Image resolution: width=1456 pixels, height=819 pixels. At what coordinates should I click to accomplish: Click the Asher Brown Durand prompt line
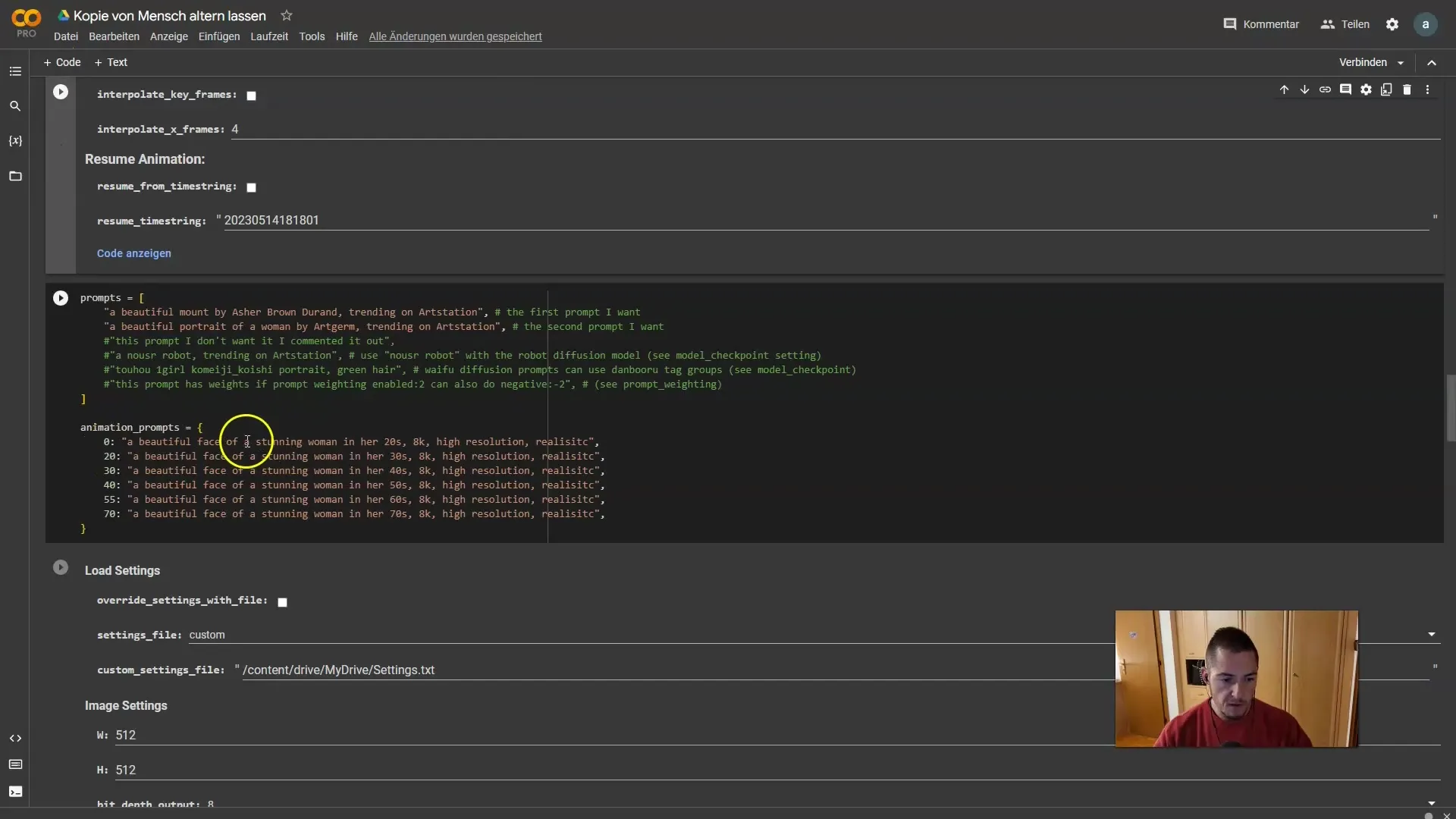(372, 312)
